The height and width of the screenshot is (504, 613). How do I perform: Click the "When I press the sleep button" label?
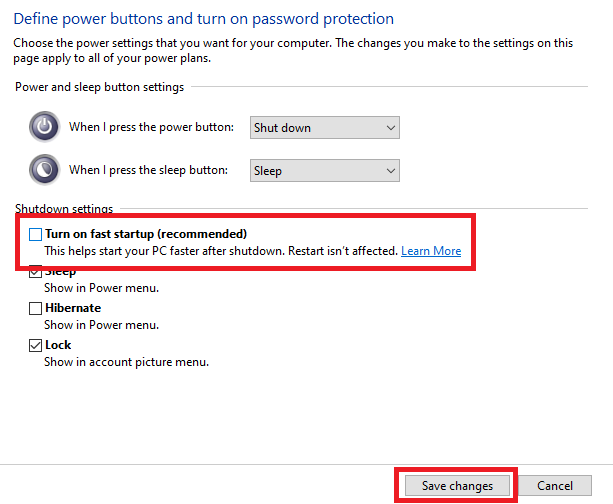(151, 171)
